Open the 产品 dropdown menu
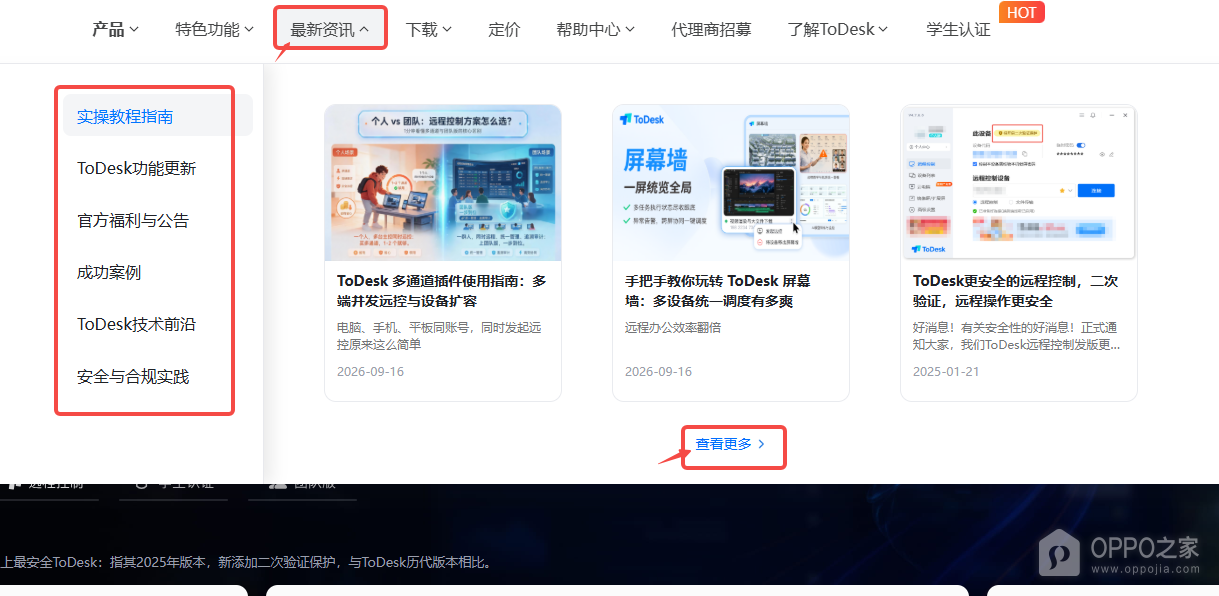This screenshot has width=1219, height=596. click(115, 29)
